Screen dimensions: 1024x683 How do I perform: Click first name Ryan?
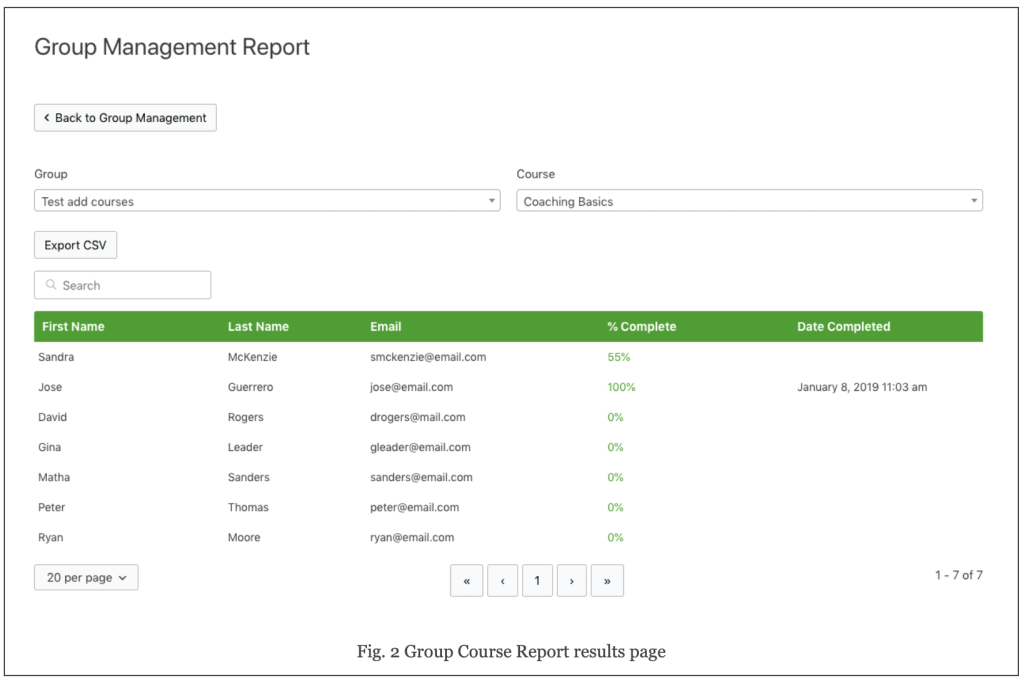point(51,537)
